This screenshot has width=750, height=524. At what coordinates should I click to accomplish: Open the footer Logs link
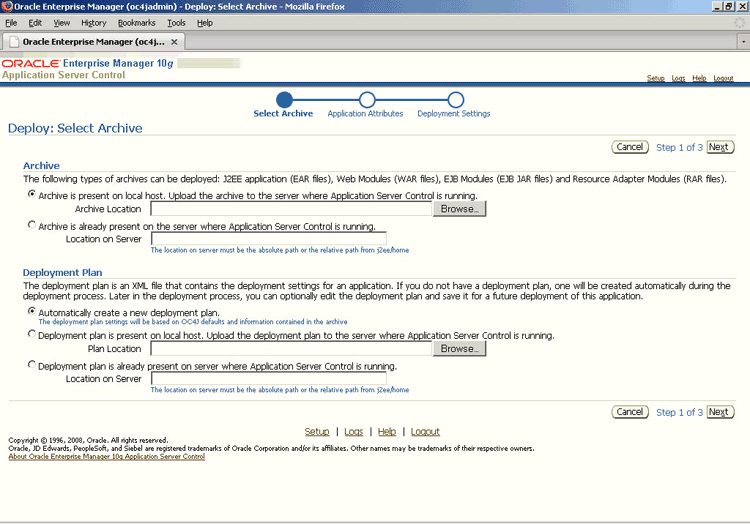[x=353, y=432]
